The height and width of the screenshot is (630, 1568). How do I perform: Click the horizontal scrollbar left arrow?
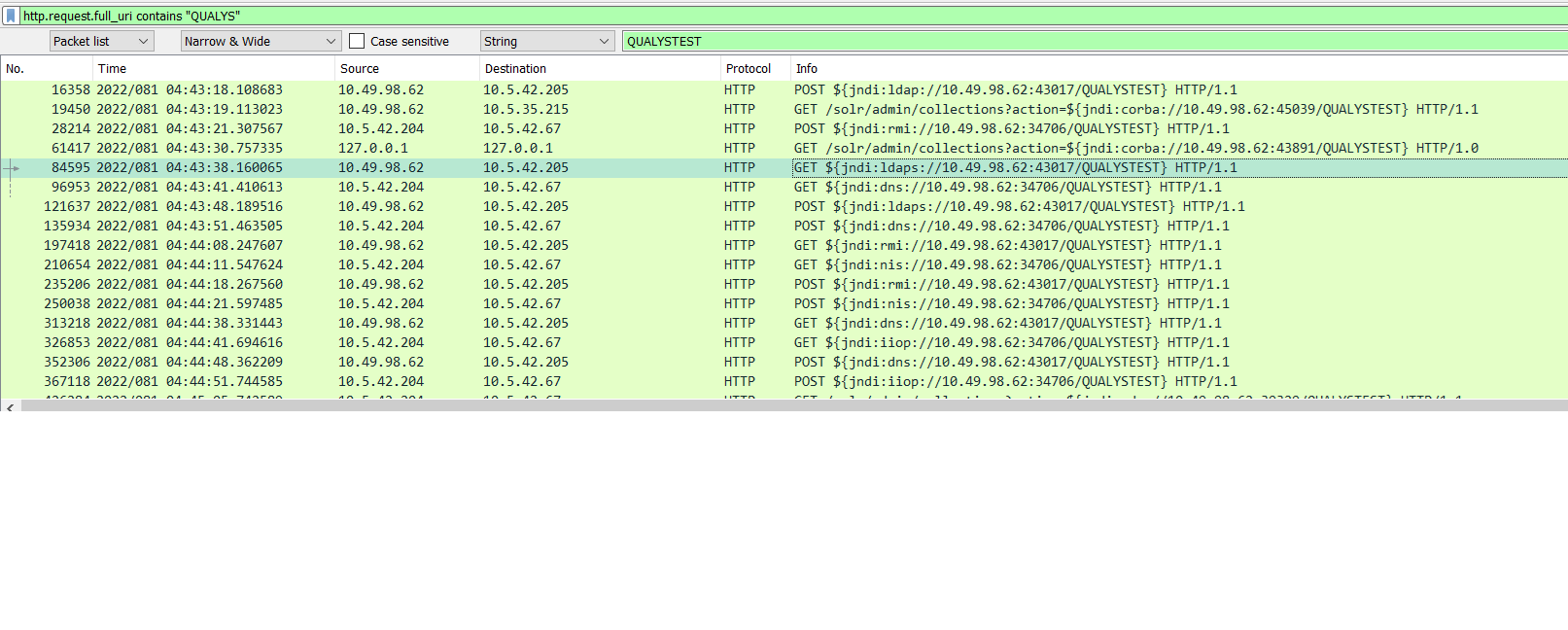click(x=10, y=406)
